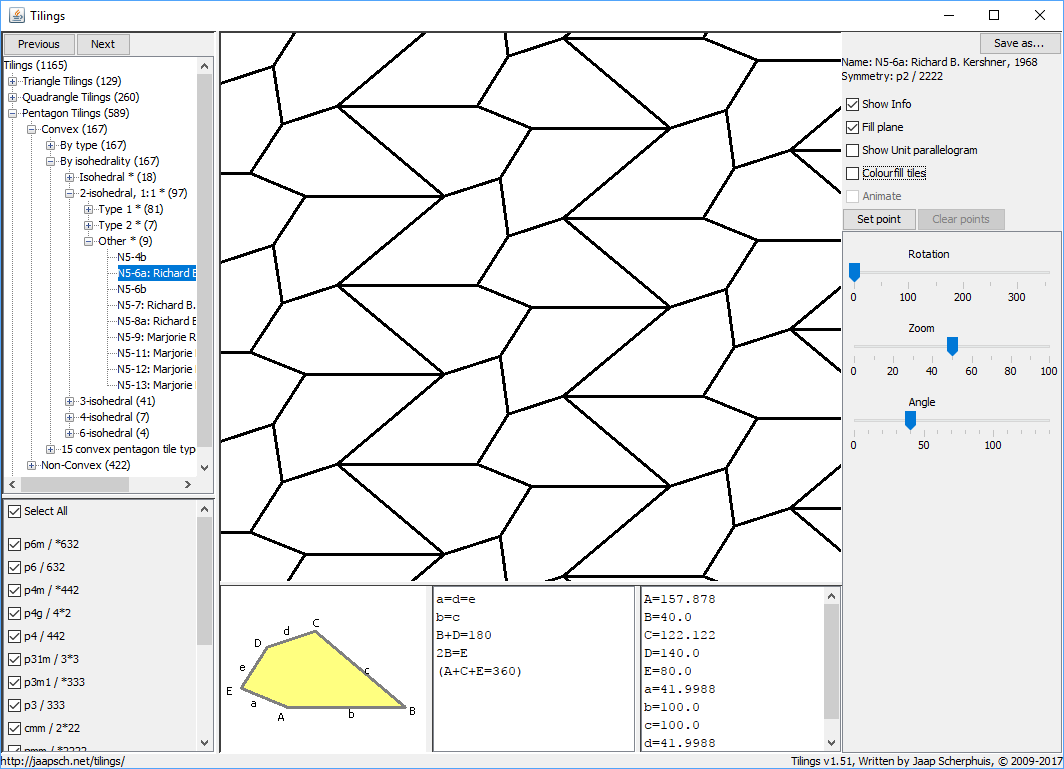The width and height of the screenshot is (1064, 769).
Task: Uncheck the p4g / 4*2 symmetry filter
Action: (x=14, y=614)
